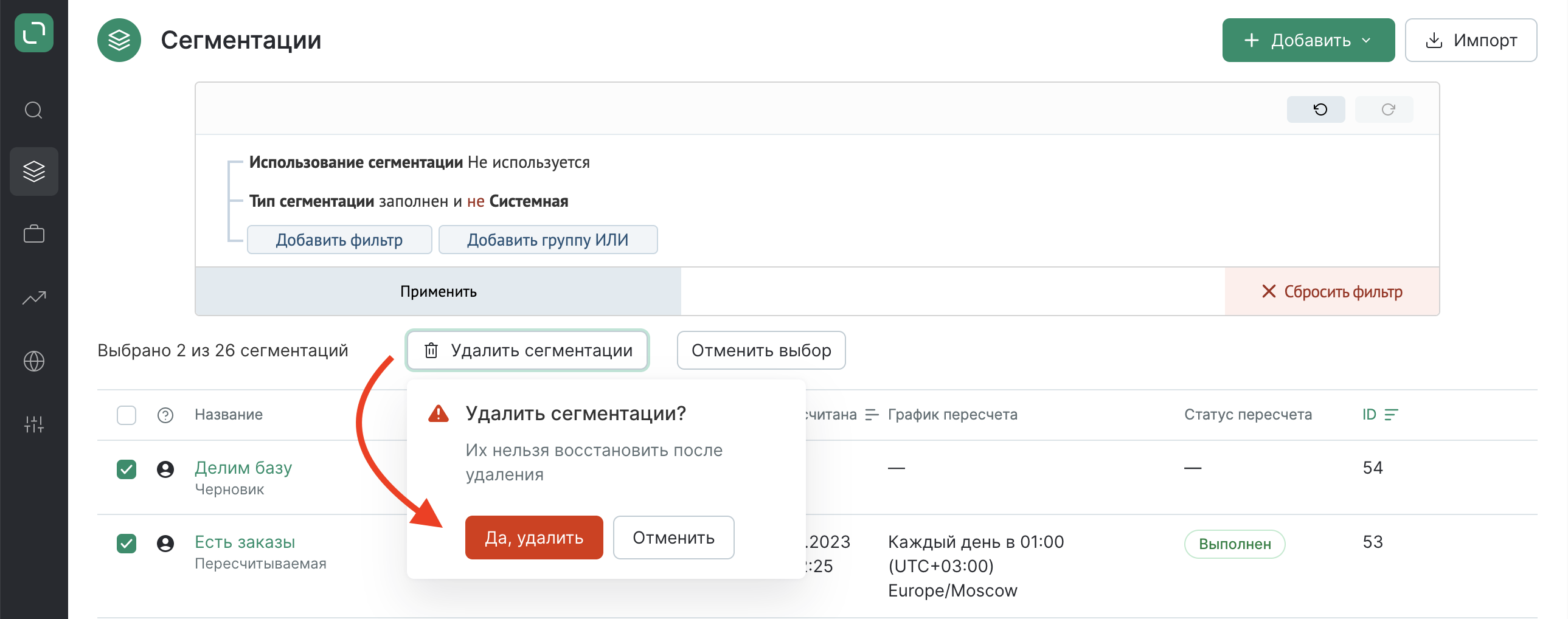The height and width of the screenshot is (619, 1568).
Task: Click Добавить группу ИЛИ
Action: [548, 240]
